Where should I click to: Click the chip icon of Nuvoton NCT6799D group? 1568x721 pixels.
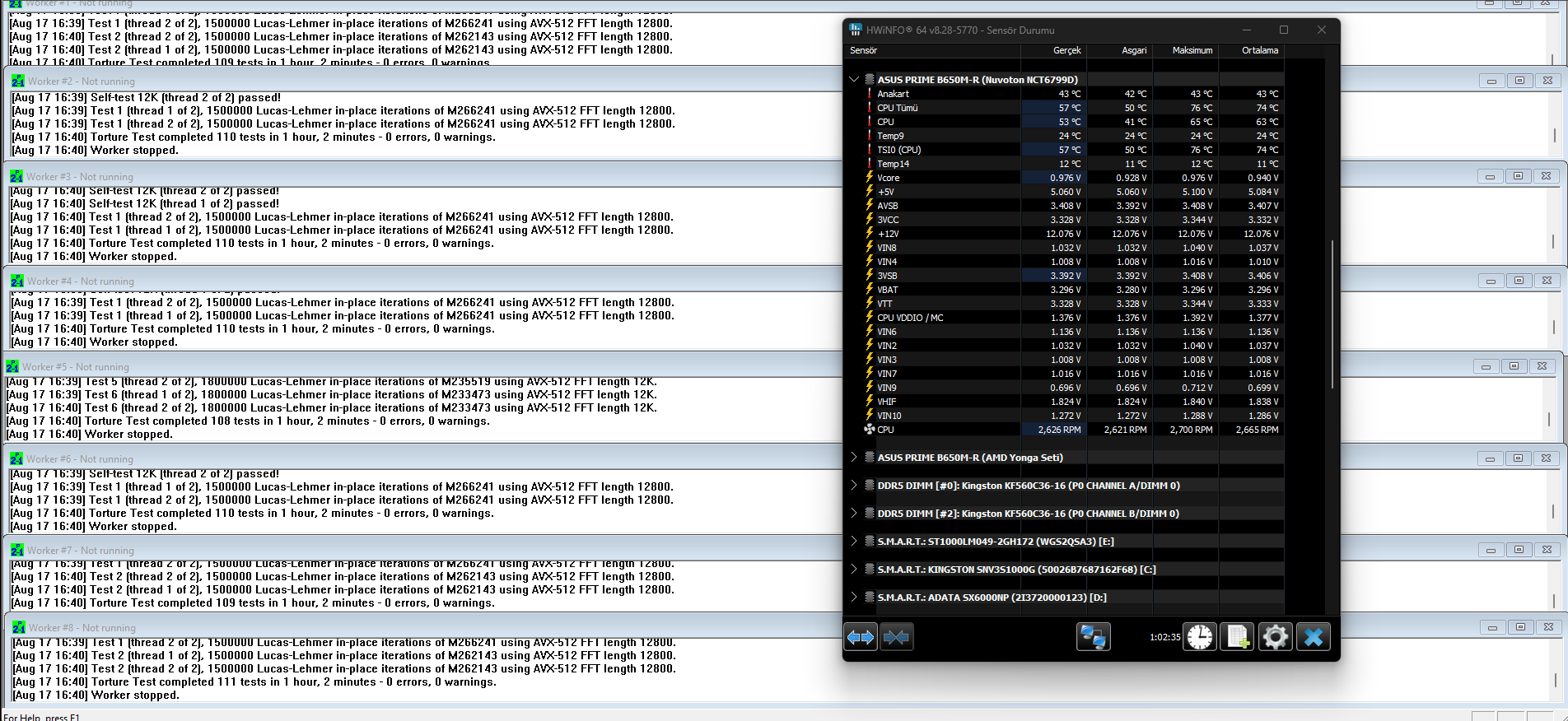(869, 80)
